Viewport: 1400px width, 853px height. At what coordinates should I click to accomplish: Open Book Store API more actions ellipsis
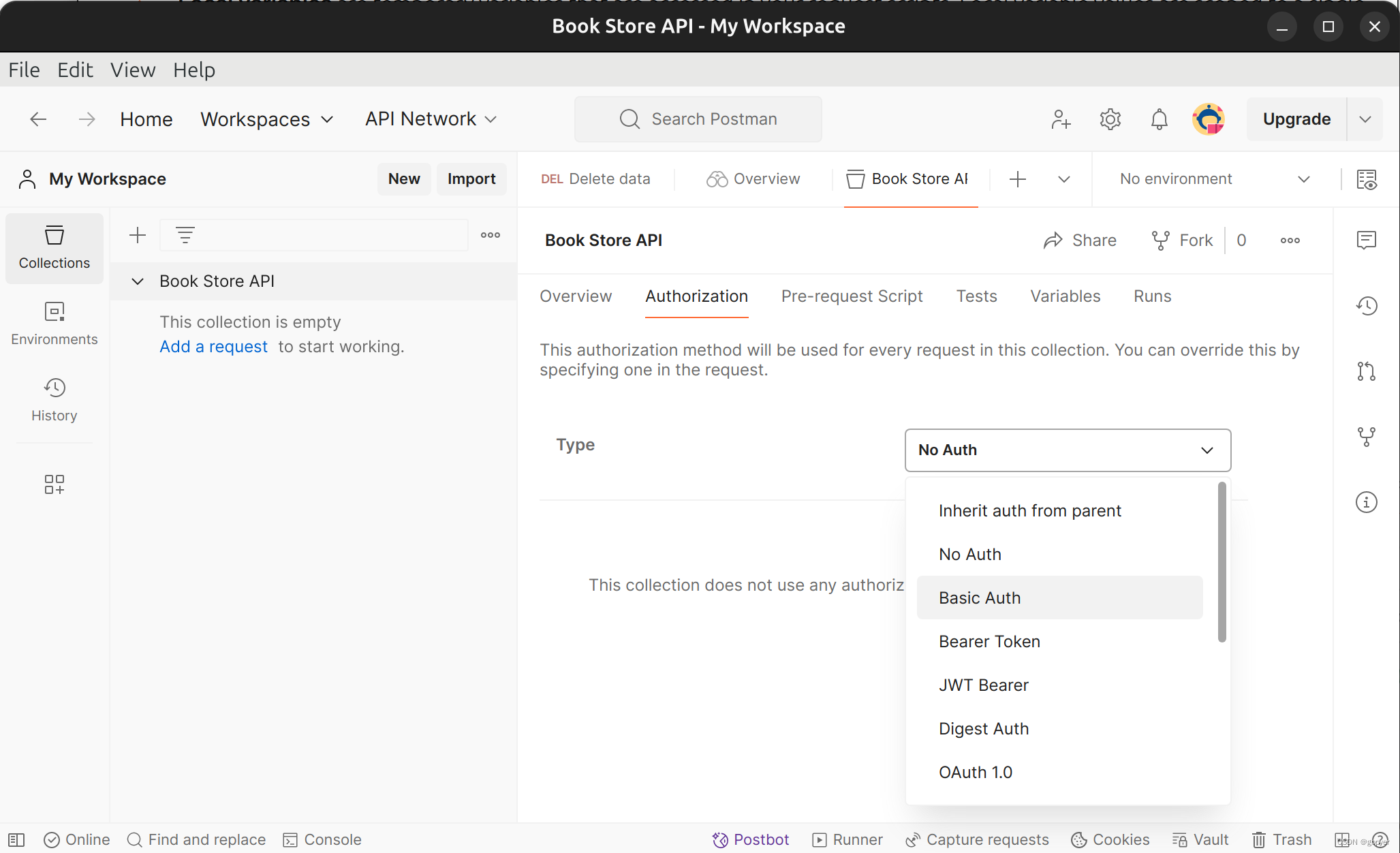tap(1290, 241)
